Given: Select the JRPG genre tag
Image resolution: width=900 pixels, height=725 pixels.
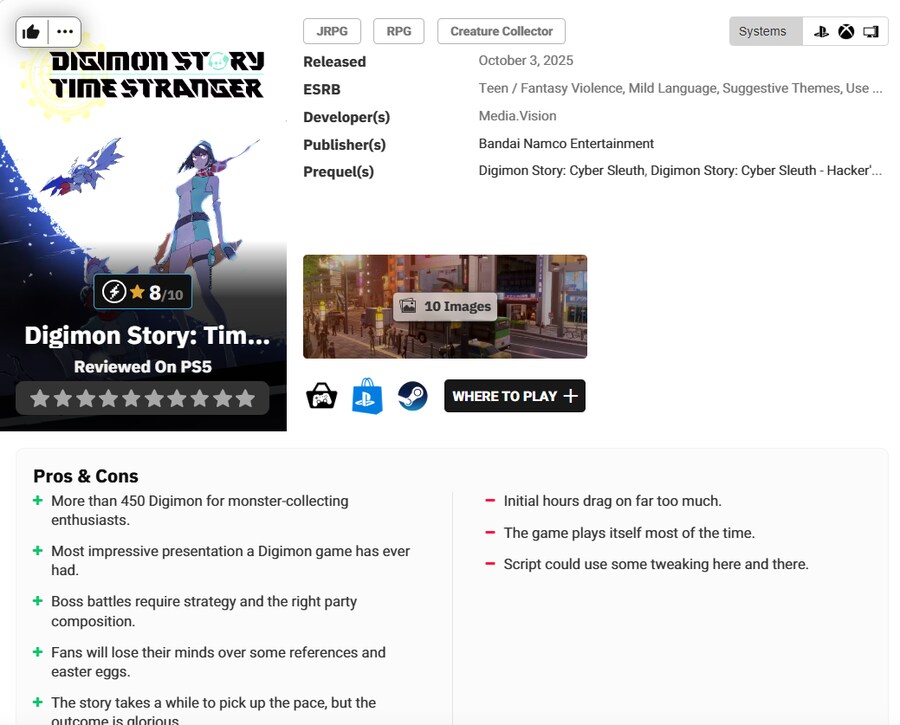Looking at the screenshot, I should [332, 31].
